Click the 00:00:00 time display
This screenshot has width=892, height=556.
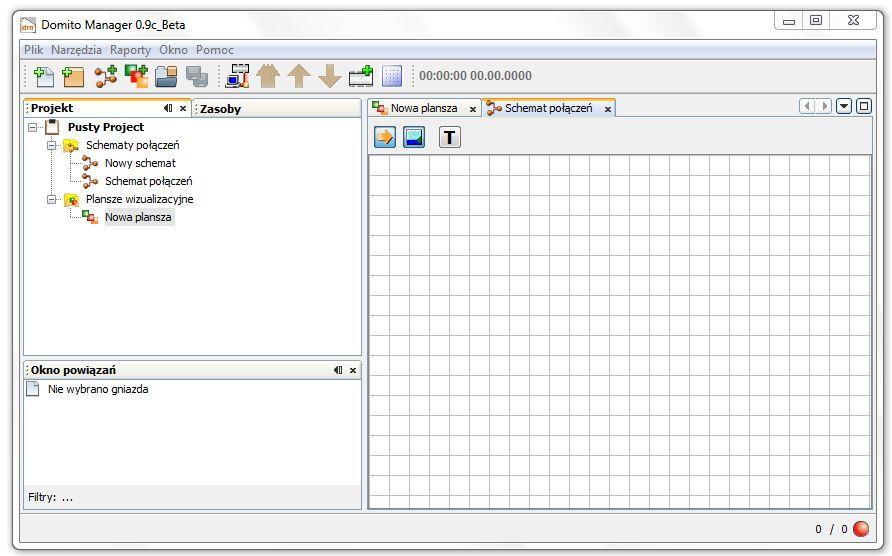475,76
